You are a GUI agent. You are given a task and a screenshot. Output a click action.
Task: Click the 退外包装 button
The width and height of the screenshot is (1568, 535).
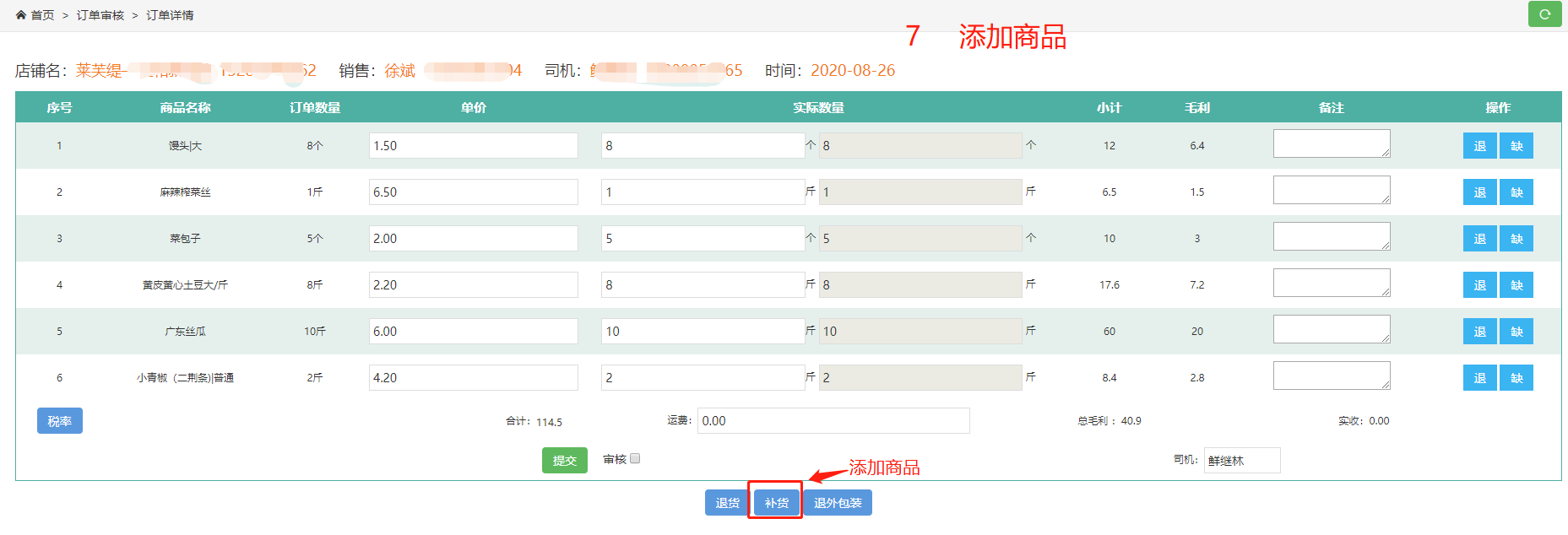click(838, 503)
